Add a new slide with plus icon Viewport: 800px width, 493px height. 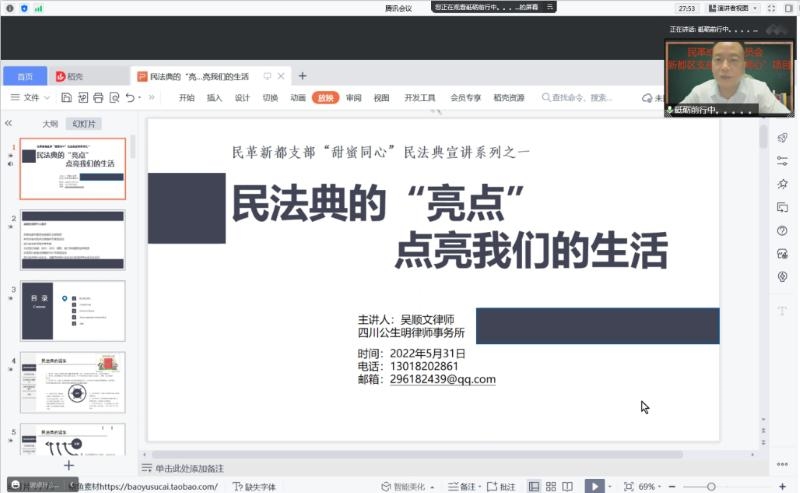[x=69, y=465]
